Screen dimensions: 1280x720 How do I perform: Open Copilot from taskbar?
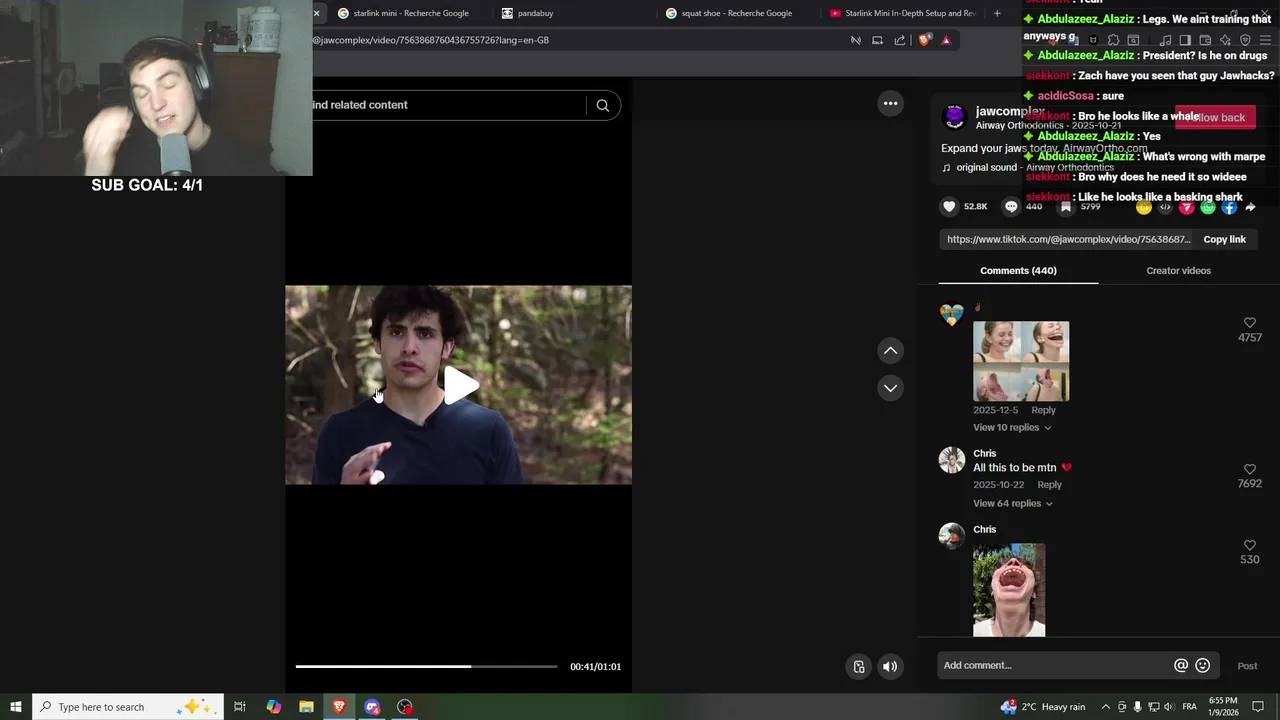[273, 707]
